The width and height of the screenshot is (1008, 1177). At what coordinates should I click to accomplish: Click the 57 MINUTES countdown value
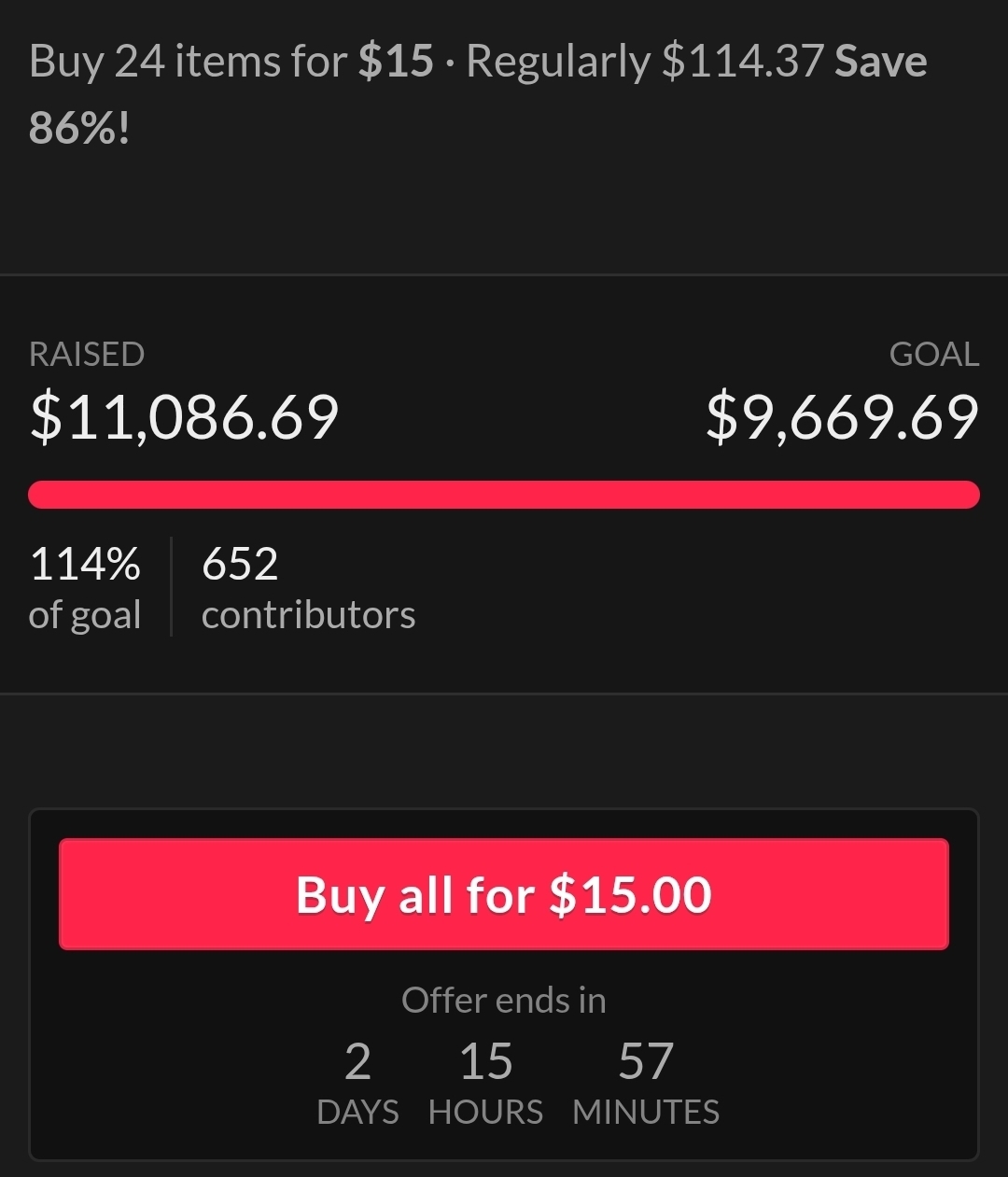pos(646,1062)
